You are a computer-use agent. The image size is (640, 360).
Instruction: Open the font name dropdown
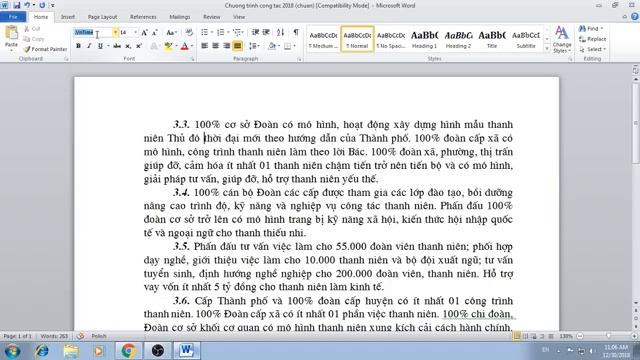pyautogui.click(x=116, y=32)
